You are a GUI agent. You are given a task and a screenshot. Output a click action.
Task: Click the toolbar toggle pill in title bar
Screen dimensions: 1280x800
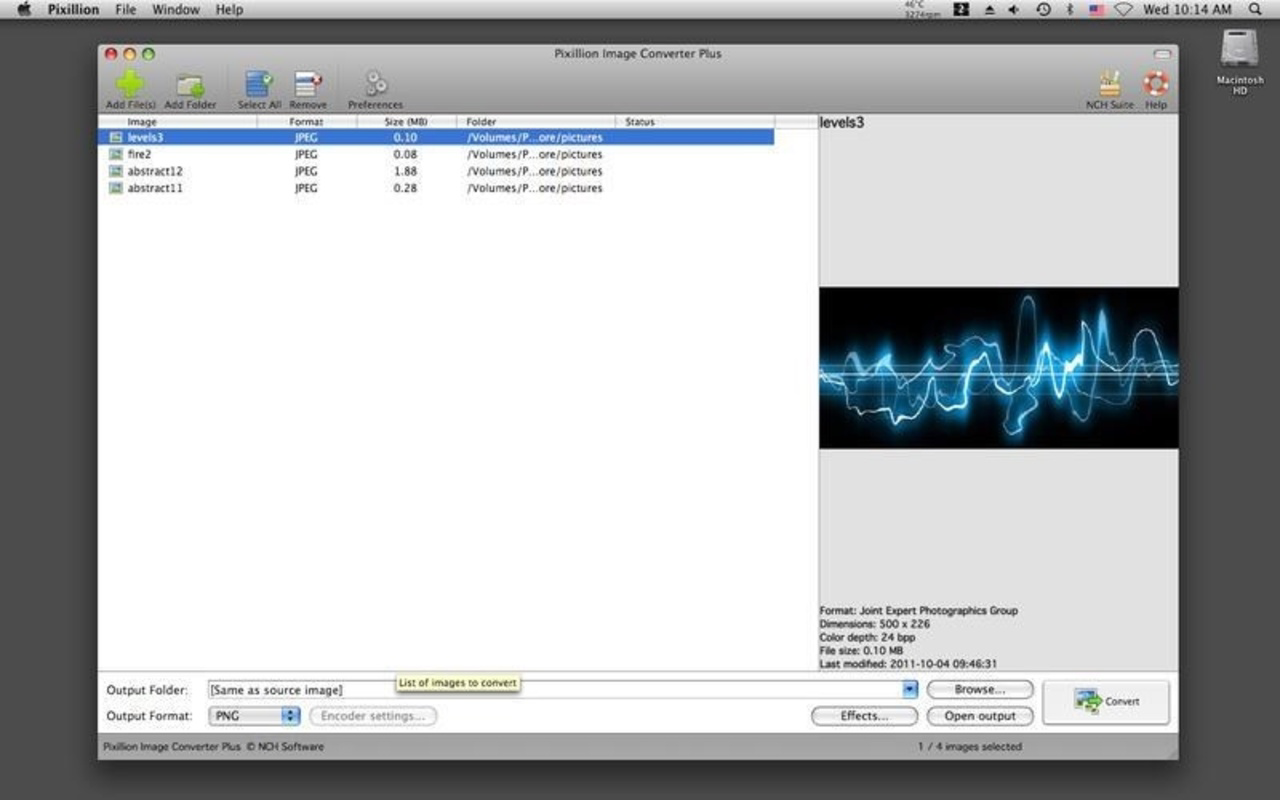tap(1161, 54)
